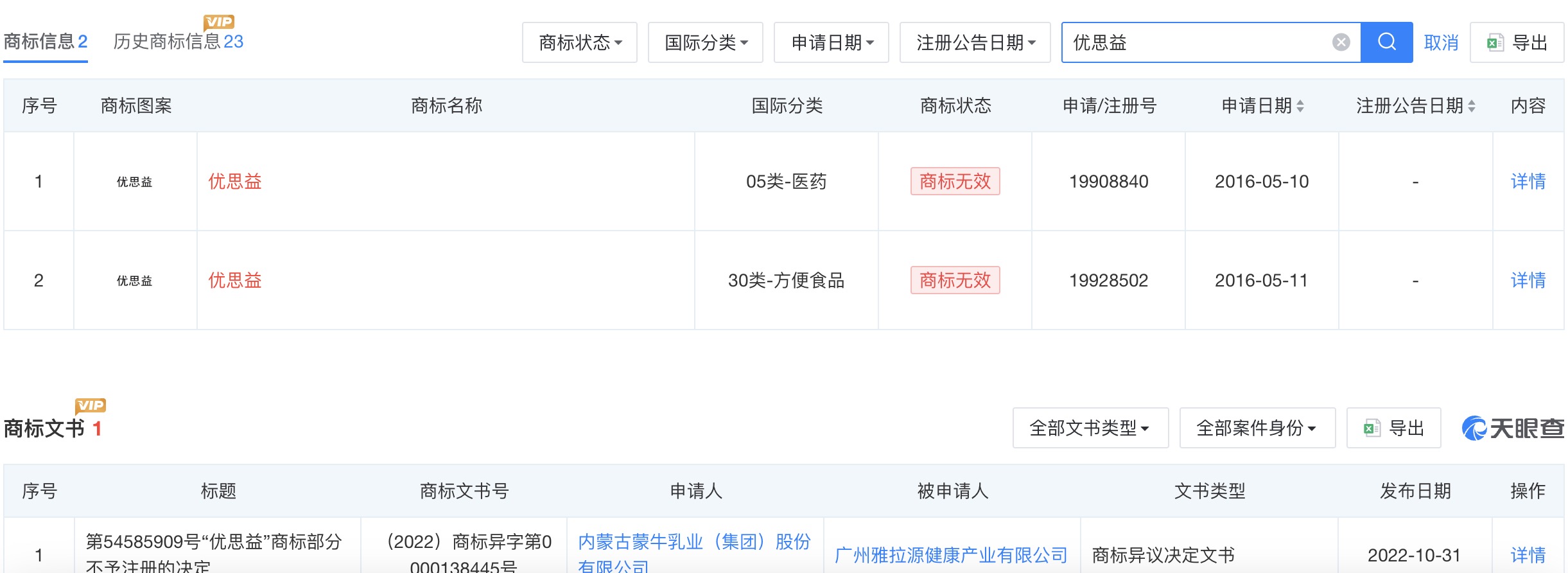Open the trademark status dropdown
This screenshot has height=573, width=1568.
[579, 42]
